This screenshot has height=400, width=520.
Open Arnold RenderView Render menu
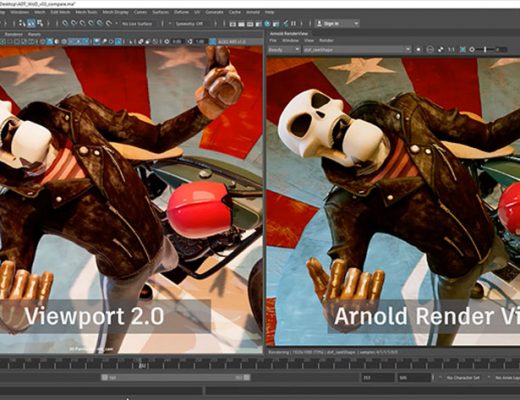click(x=326, y=40)
